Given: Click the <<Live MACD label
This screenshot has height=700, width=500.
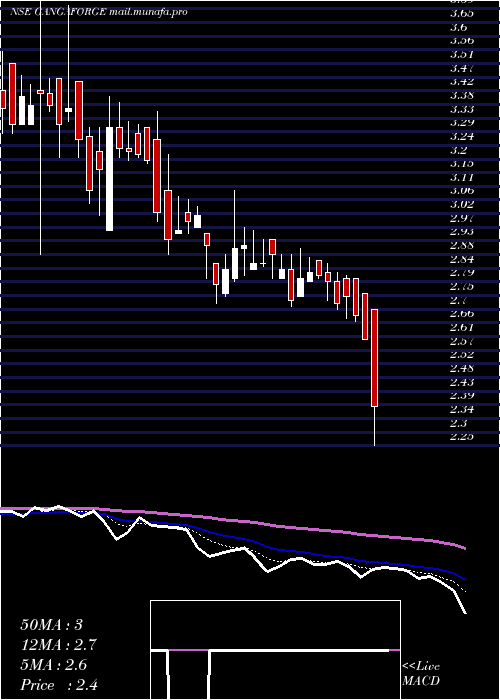Looking at the screenshot, I should coord(421,674).
